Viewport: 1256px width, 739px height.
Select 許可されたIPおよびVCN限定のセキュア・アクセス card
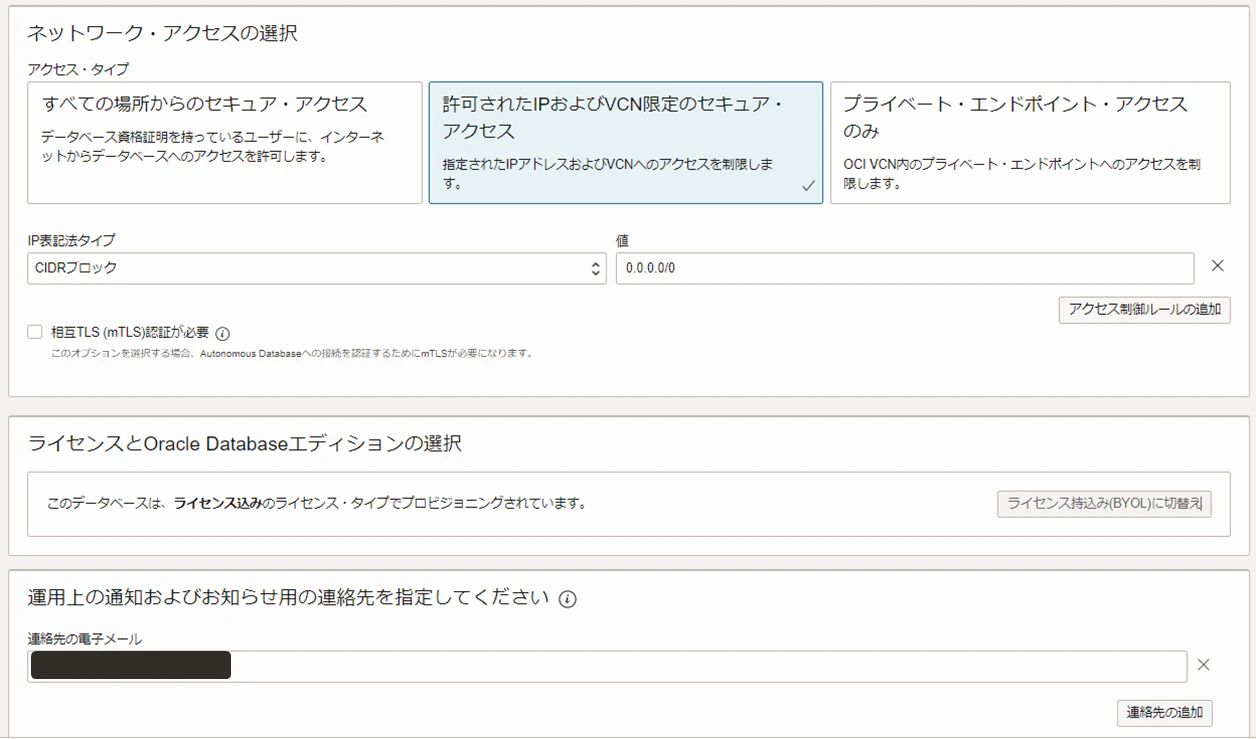click(x=626, y=143)
